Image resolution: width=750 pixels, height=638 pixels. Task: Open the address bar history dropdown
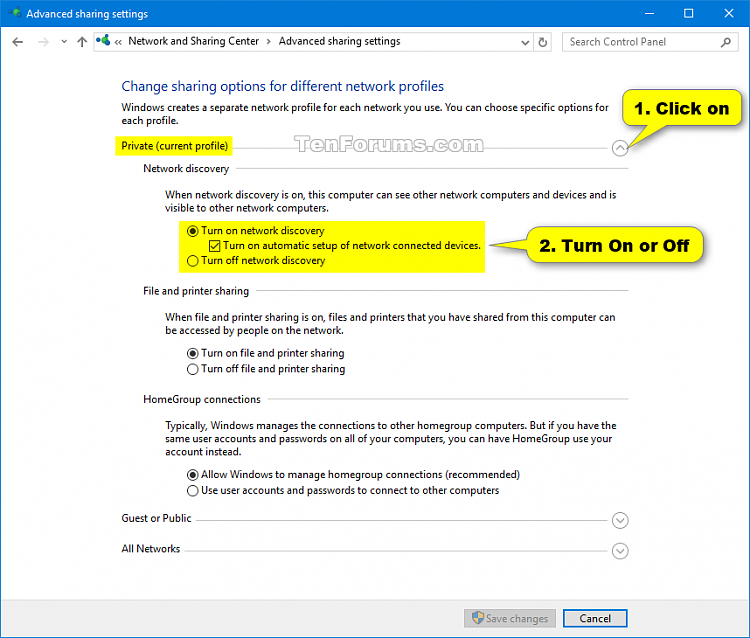click(x=525, y=43)
